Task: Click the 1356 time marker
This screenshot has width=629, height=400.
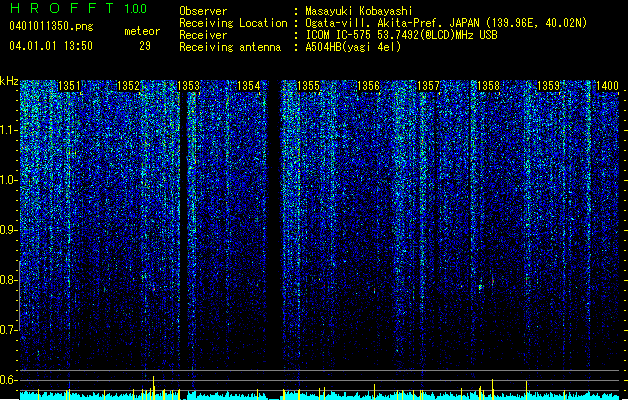Action: pos(368,86)
